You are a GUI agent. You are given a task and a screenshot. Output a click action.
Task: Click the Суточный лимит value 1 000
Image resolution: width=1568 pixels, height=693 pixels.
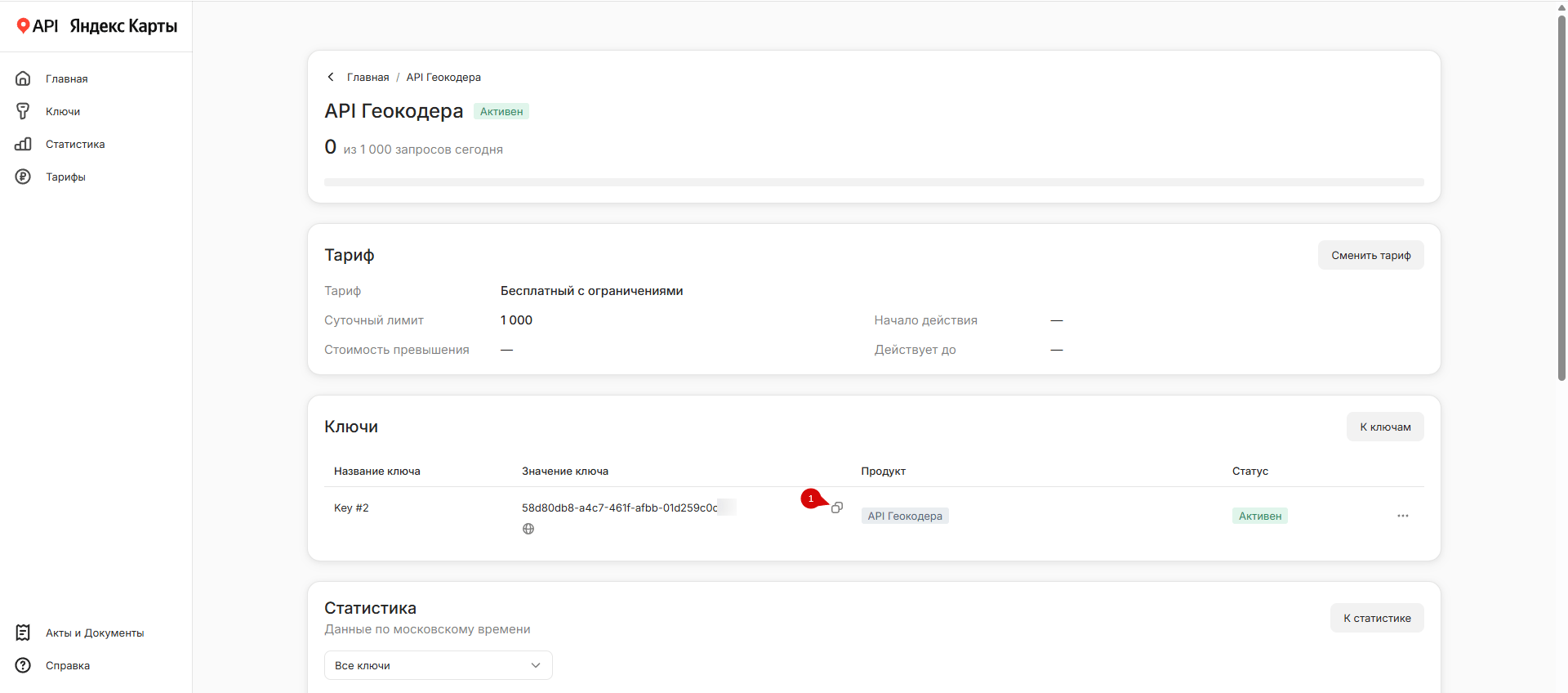[x=516, y=320]
